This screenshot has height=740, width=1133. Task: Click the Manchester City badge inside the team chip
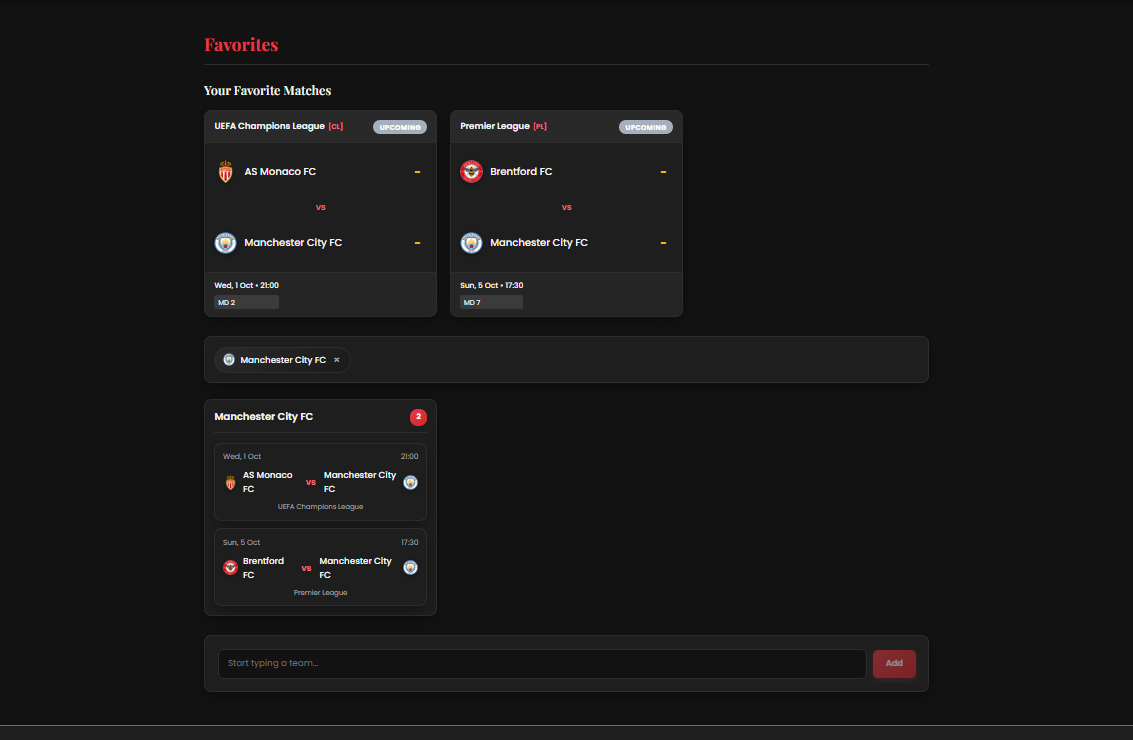click(228, 359)
